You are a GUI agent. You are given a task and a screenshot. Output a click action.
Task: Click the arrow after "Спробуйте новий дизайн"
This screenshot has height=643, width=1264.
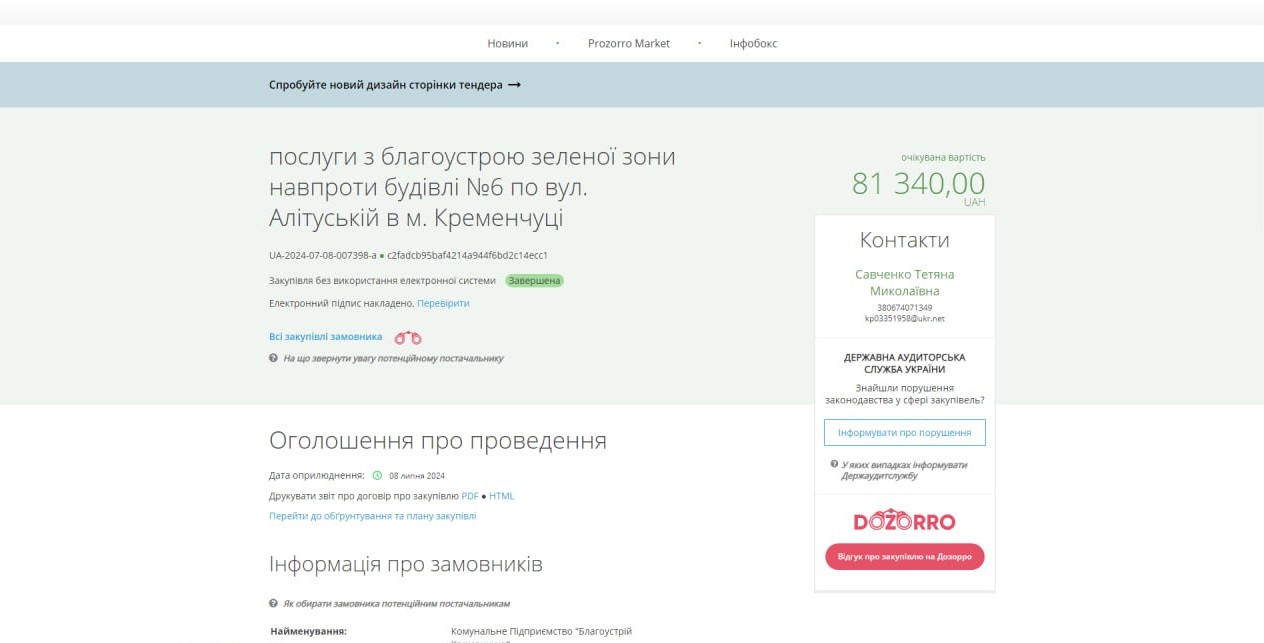pyautogui.click(x=514, y=85)
